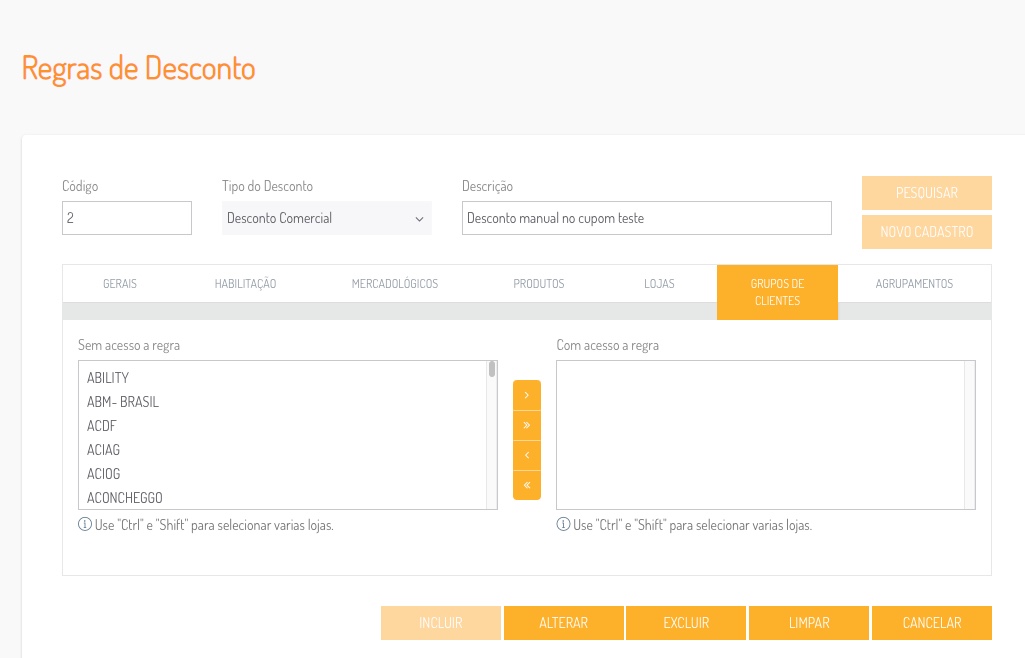The image size is (1025, 658).
Task: Open the Habilitação tab
Action: tap(245, 283)
